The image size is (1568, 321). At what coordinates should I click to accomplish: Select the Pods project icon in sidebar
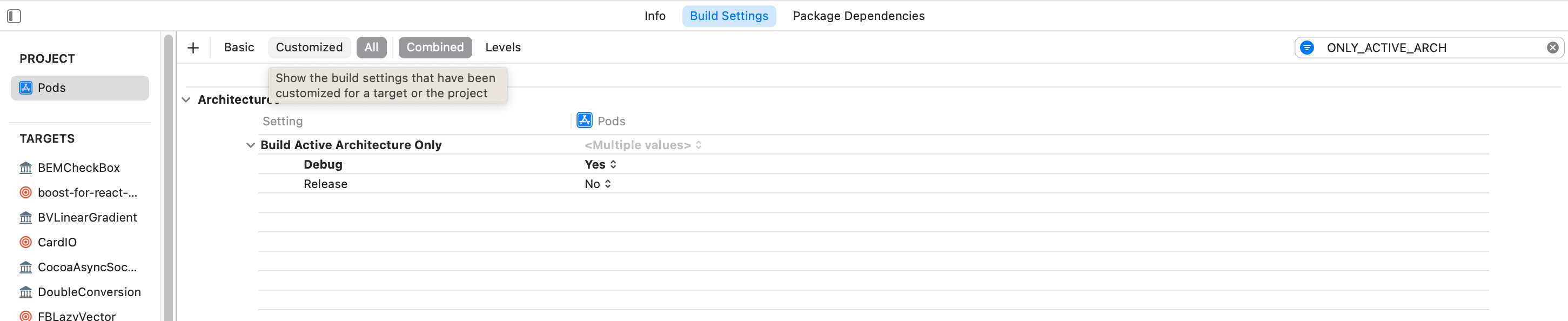[25, 88]
